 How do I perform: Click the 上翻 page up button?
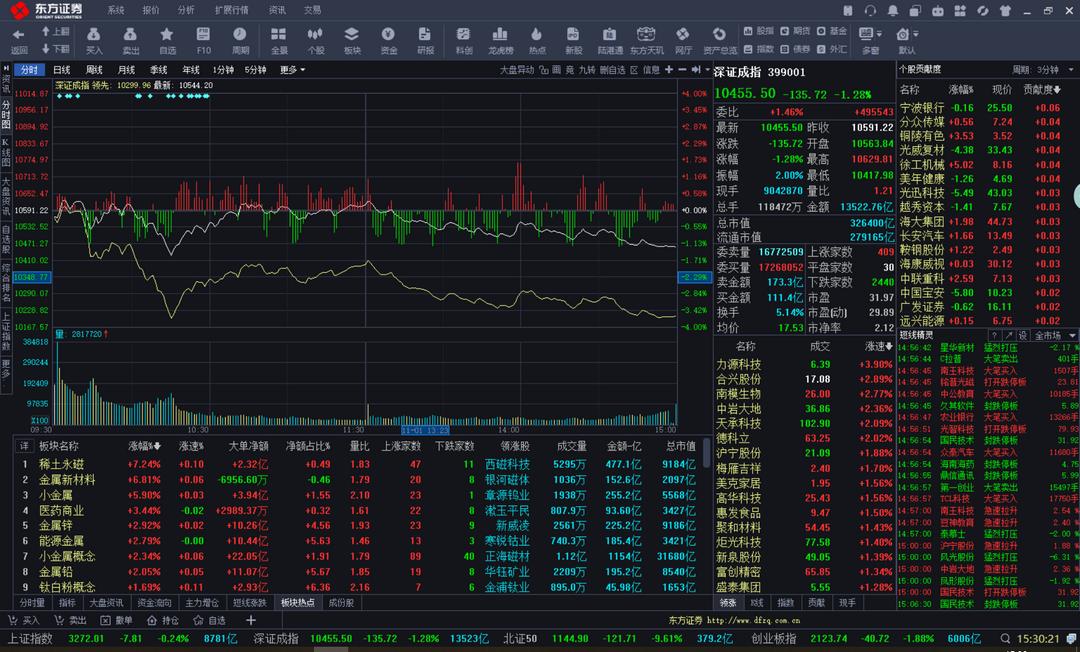(x=56, y=32)
